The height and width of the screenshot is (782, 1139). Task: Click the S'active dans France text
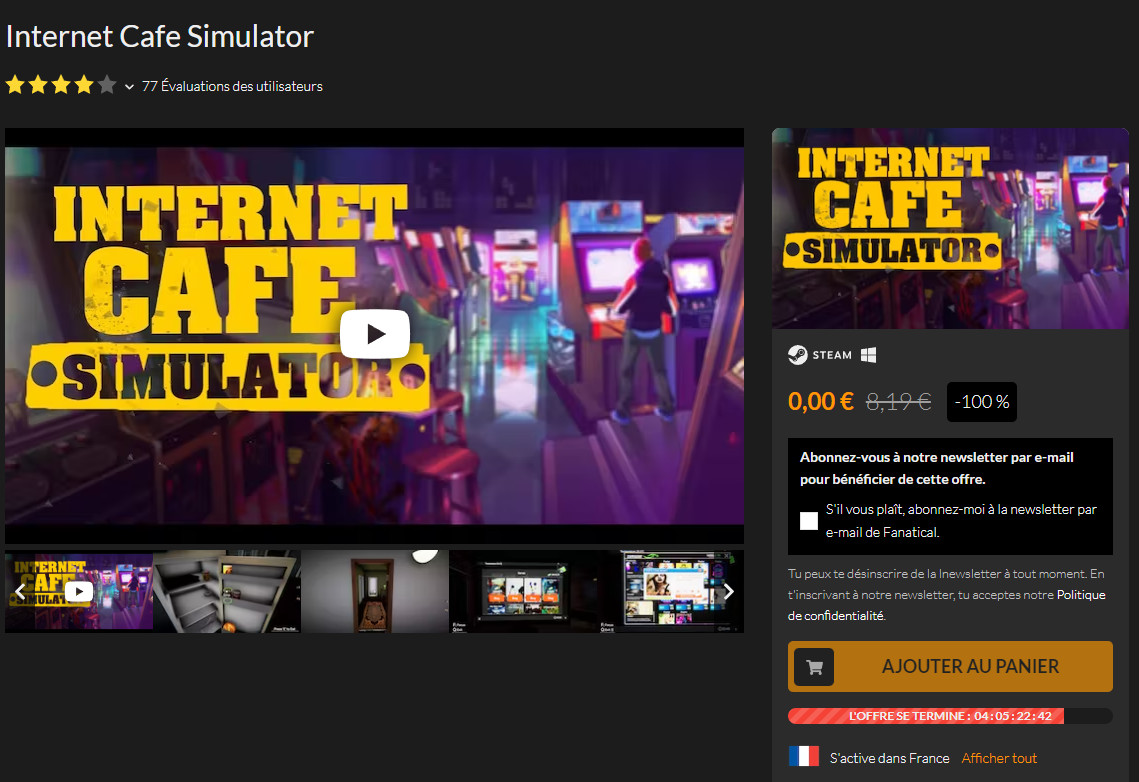pos(889,758)
